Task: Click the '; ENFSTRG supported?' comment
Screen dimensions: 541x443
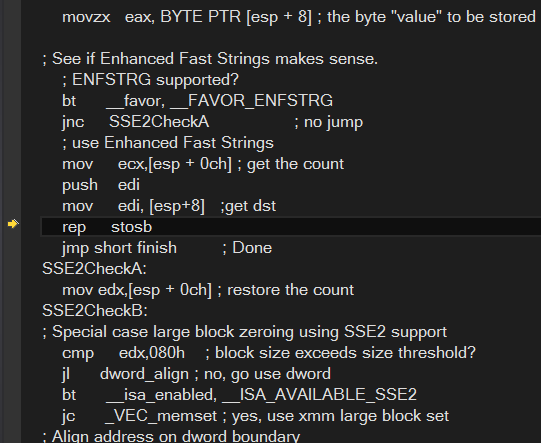Action: pyautogui.click(x=150, y=80)
